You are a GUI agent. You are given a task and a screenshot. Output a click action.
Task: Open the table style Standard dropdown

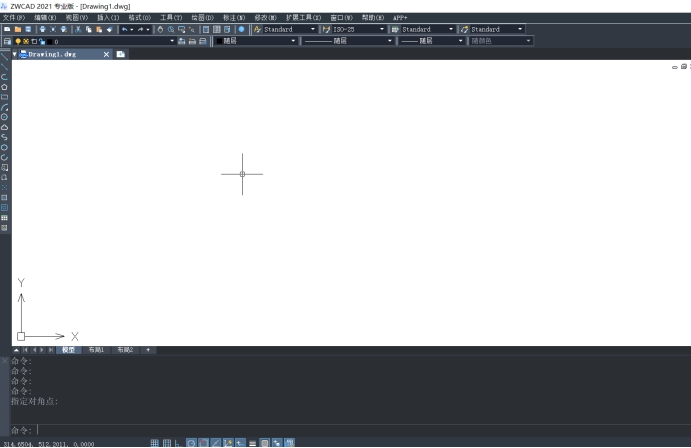click(451, 30)
